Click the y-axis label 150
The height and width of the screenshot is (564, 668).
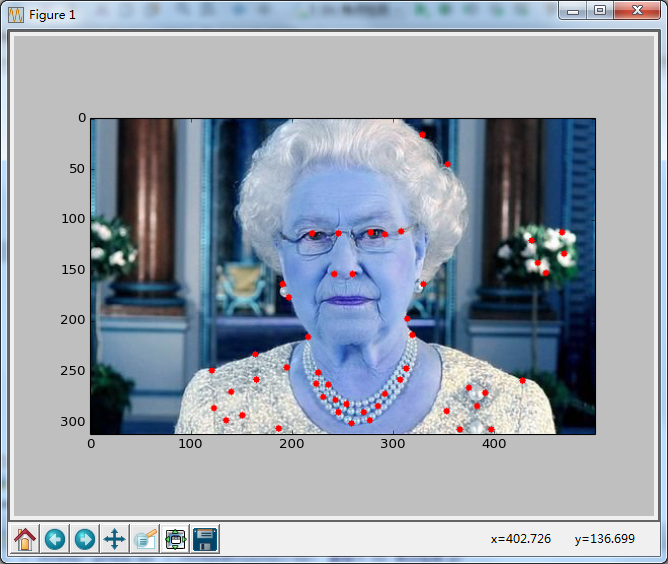coord(73,270)
